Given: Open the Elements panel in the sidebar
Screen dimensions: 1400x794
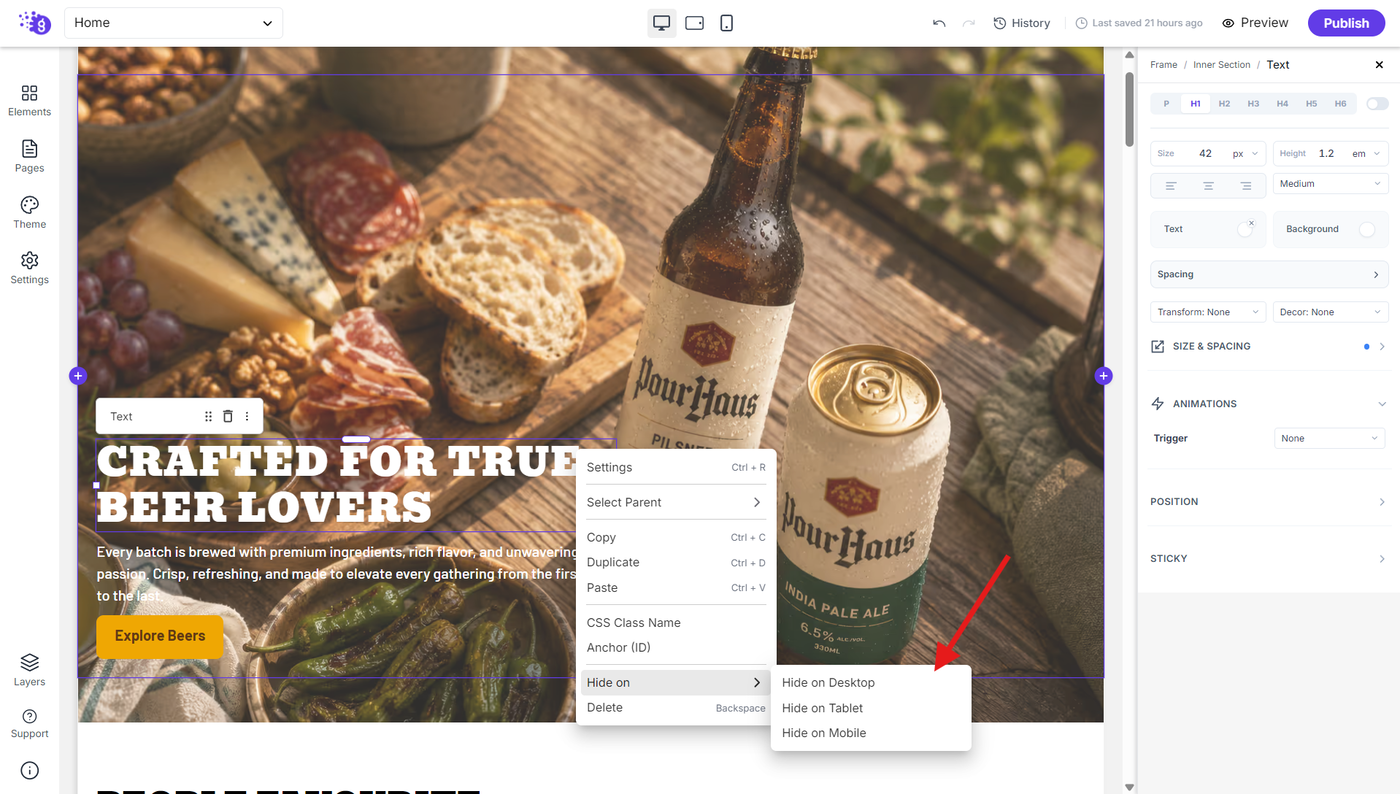Looking at the screenshot, I should (x=29, y=100).
